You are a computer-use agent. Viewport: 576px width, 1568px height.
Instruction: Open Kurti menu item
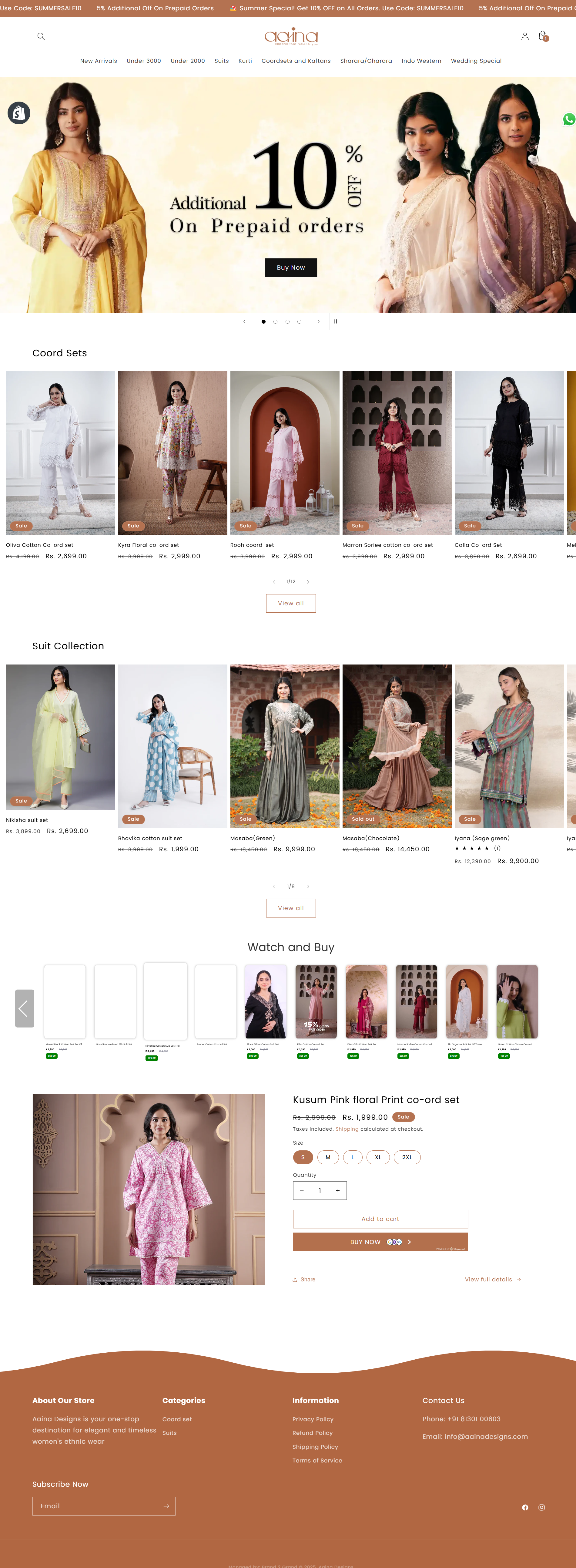pos(245,61)
